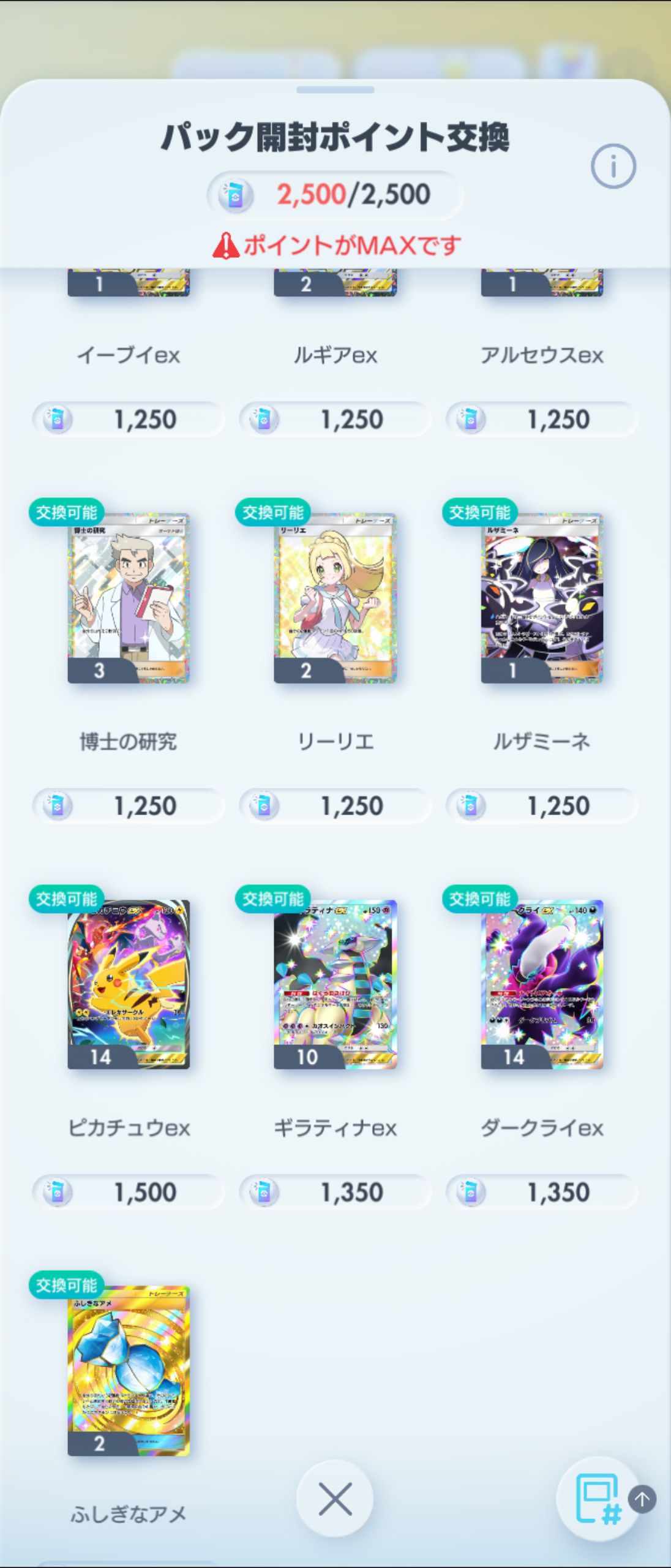Tap the pack point icon beside 2,500/2,500
The height and width of the screenshot is (1568, 671).
(x=236, y=195)
